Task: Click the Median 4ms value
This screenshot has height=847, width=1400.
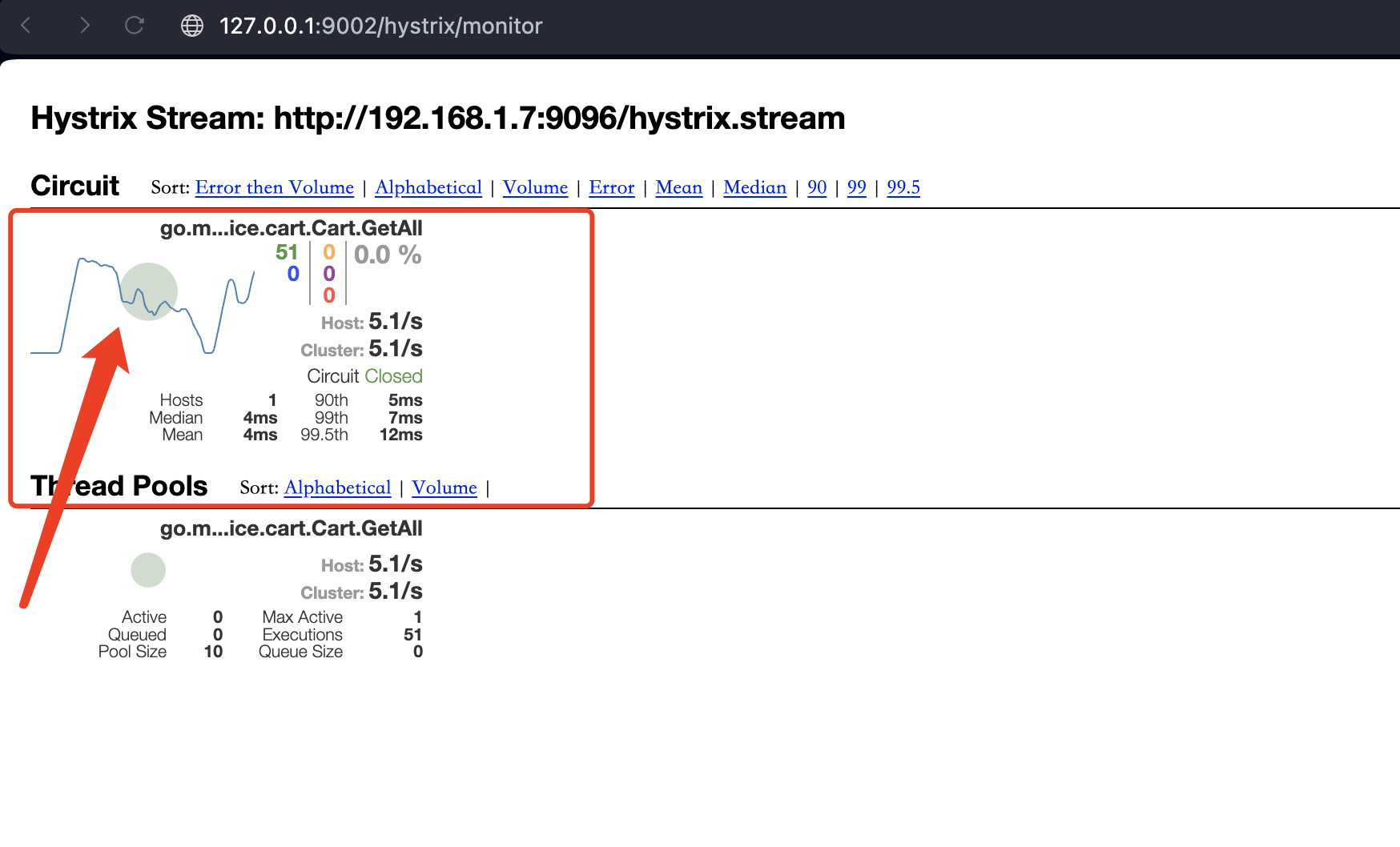Action: click(260, 418)
